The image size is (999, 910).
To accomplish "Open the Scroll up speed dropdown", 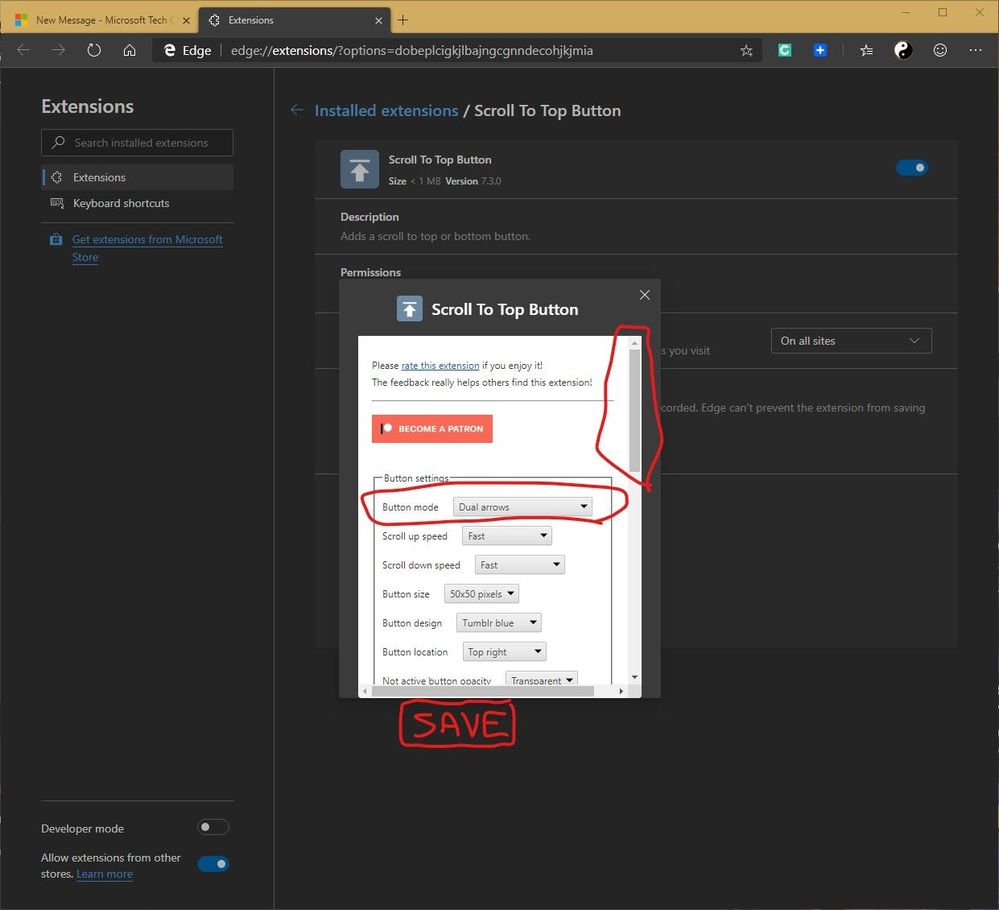I will point(507,536).
